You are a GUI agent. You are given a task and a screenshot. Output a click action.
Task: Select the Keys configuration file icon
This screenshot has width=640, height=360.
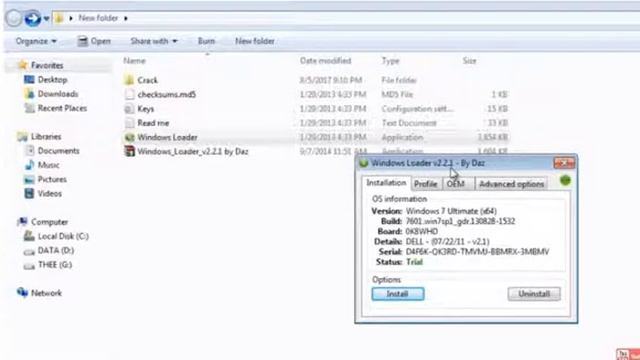[129, 109]
